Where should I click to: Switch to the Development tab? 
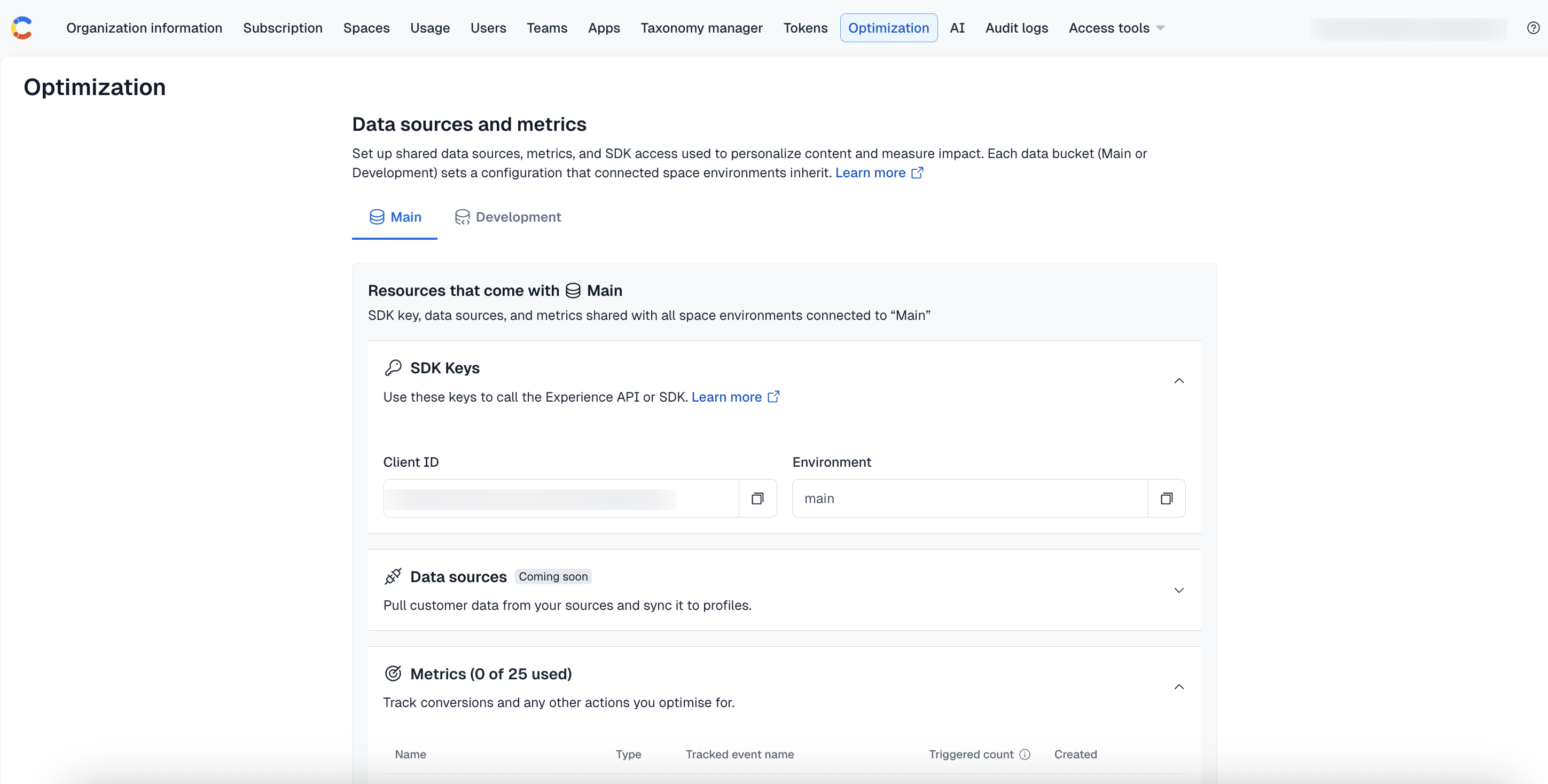(x=508, y=217)
